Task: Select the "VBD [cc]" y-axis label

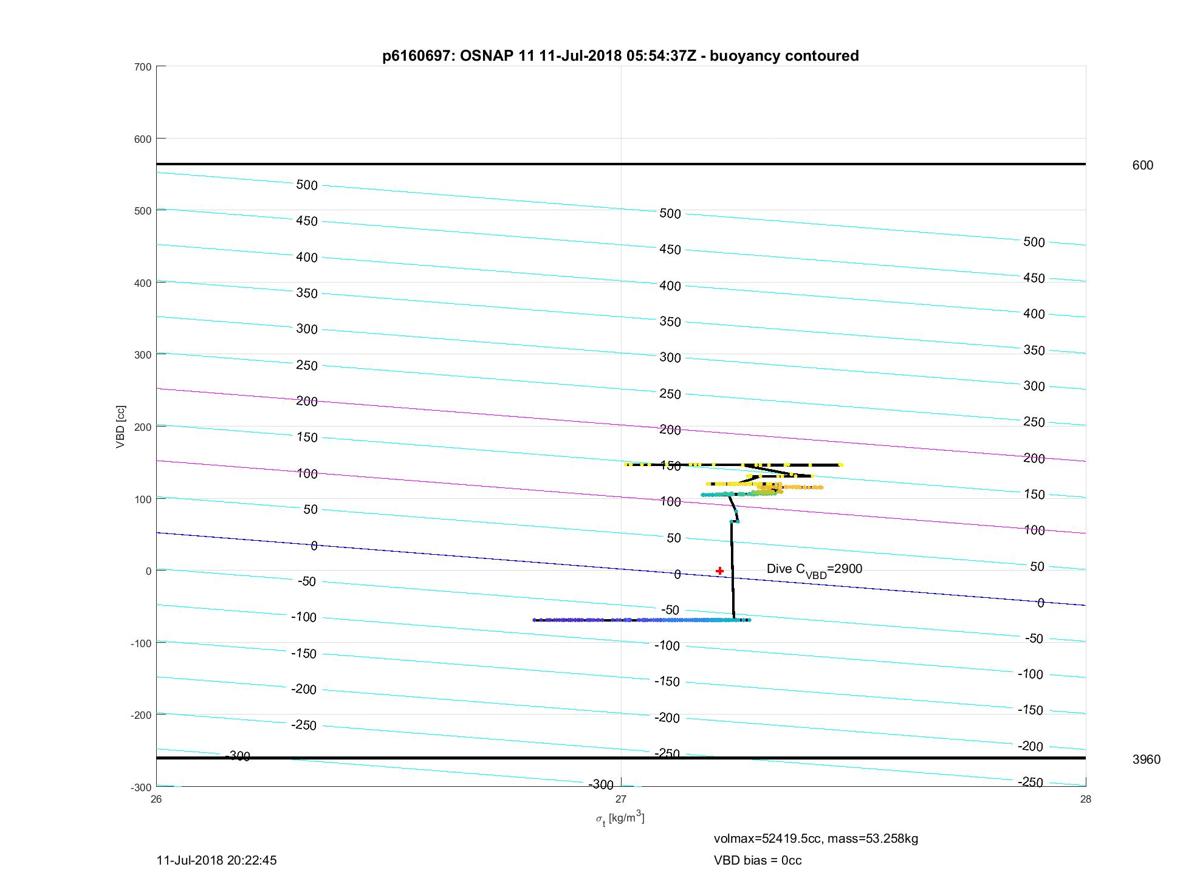Action: (121, 427)
